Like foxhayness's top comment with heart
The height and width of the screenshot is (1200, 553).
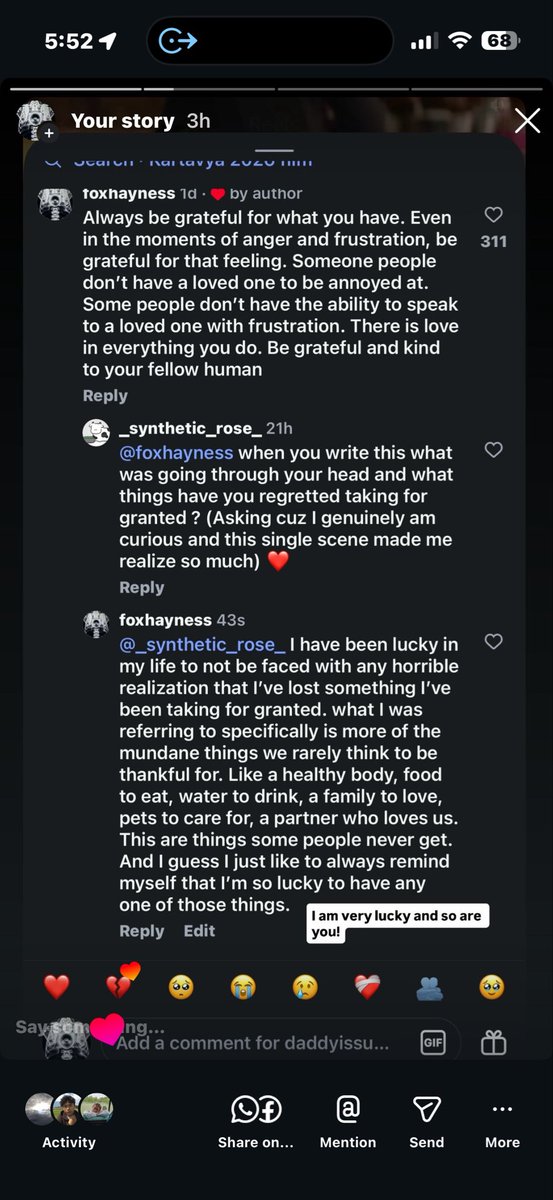point(493,215)
